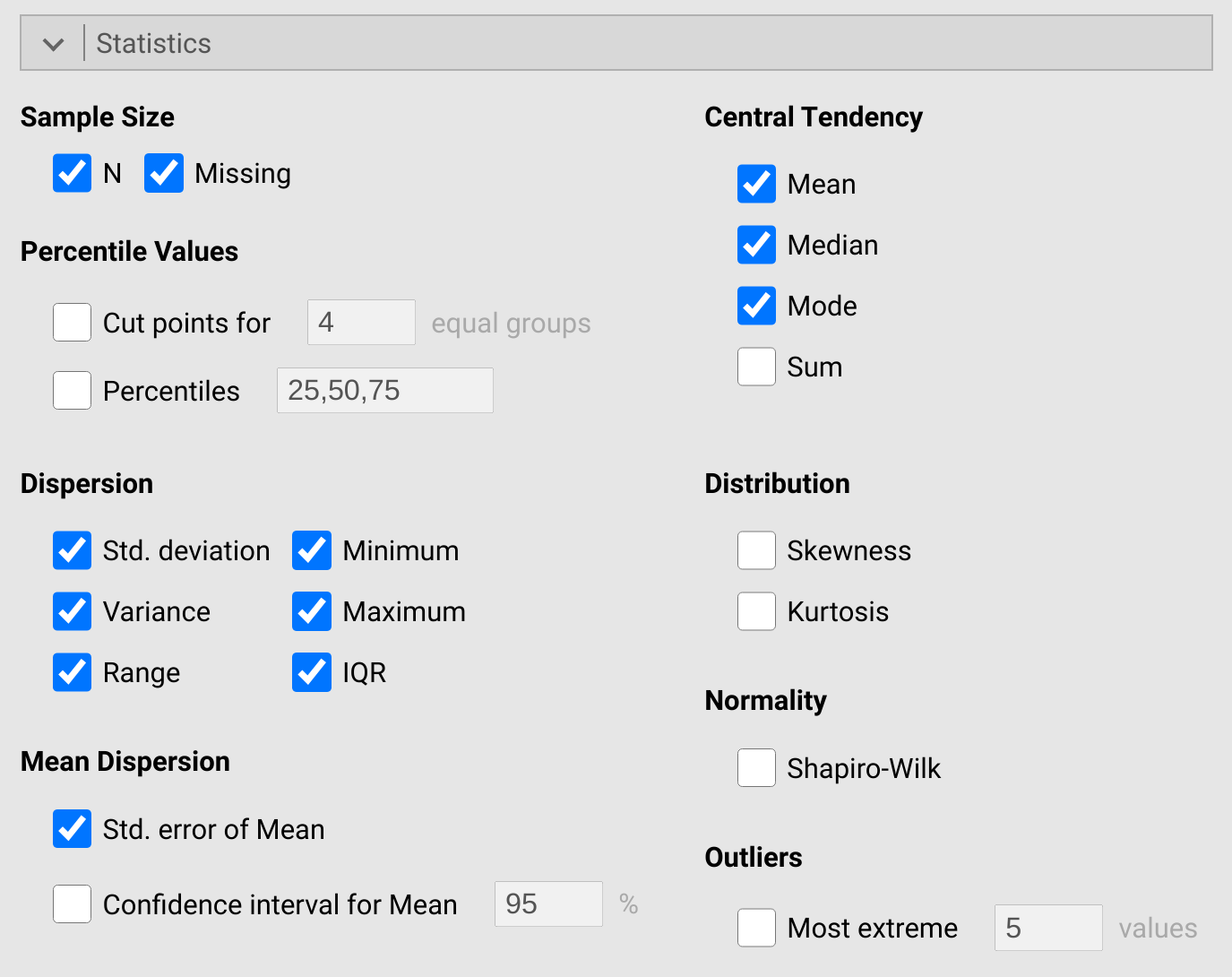Uncheck Mode under Central Tendency

point(756,306)
